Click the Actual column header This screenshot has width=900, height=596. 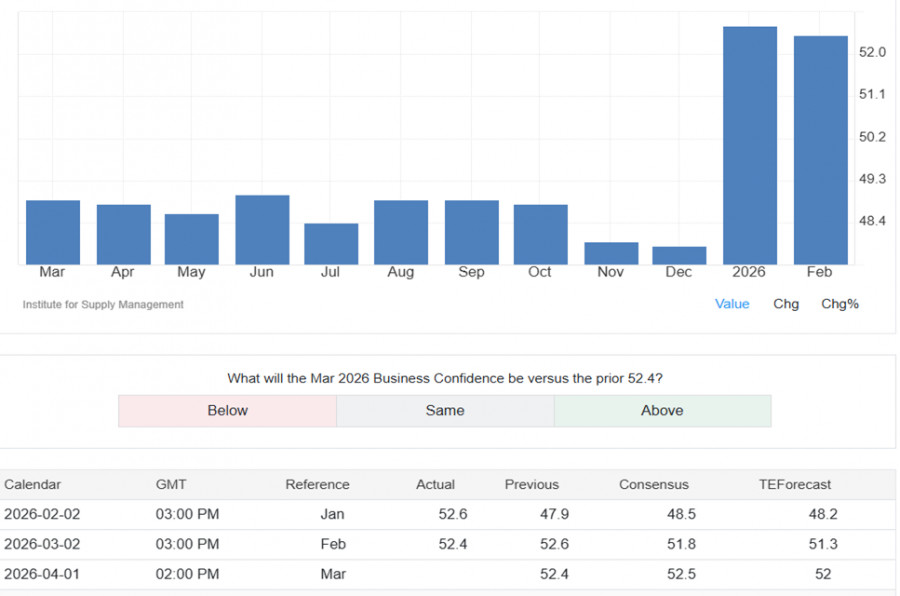[435, 484]
